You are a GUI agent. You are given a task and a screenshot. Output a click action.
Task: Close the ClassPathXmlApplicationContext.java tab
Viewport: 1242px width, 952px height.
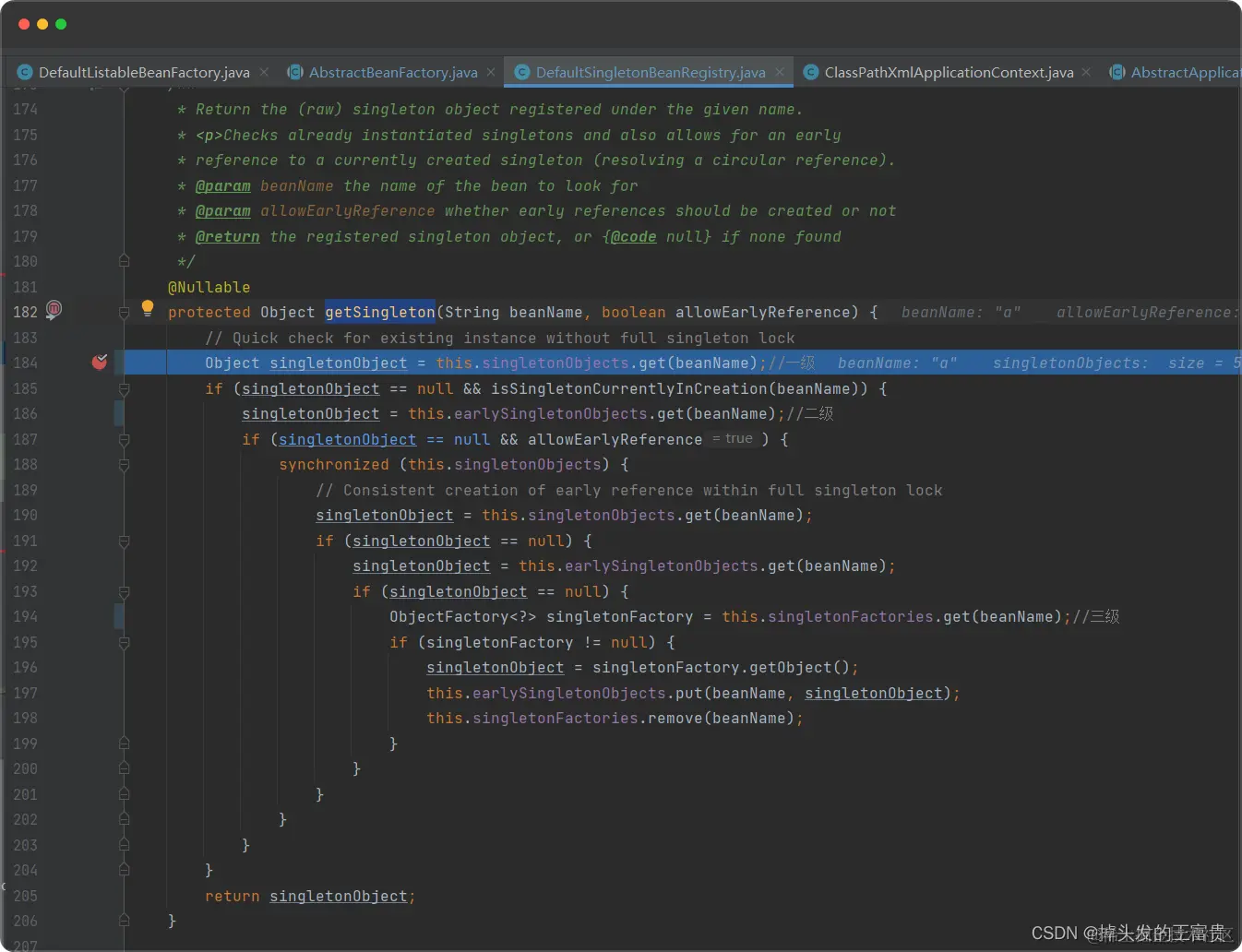click(x=1086, y=72)
